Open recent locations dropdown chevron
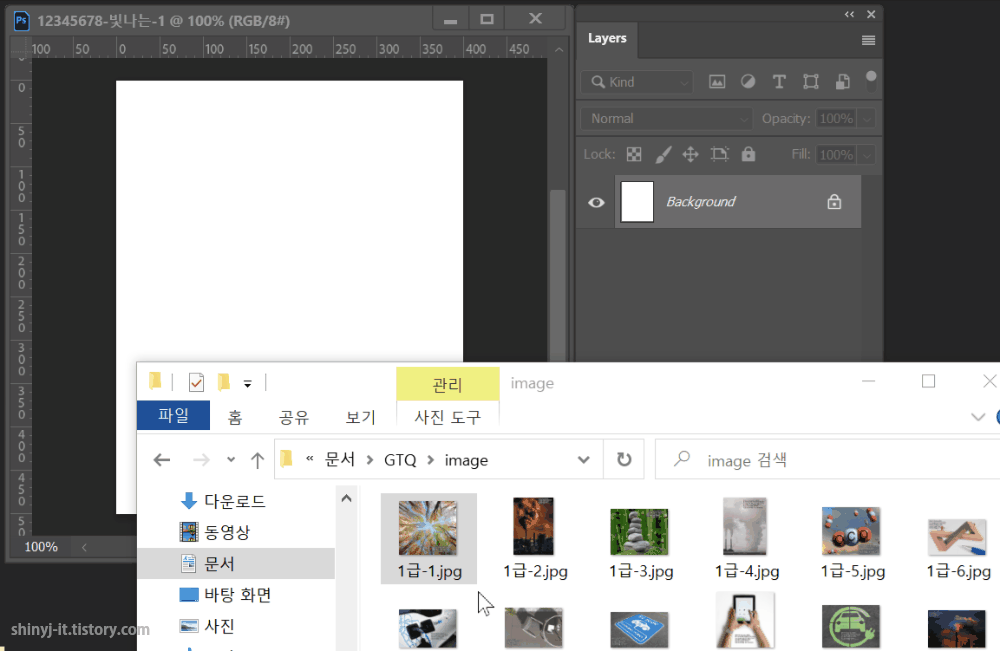1000x651 pixels. (231, 460)
